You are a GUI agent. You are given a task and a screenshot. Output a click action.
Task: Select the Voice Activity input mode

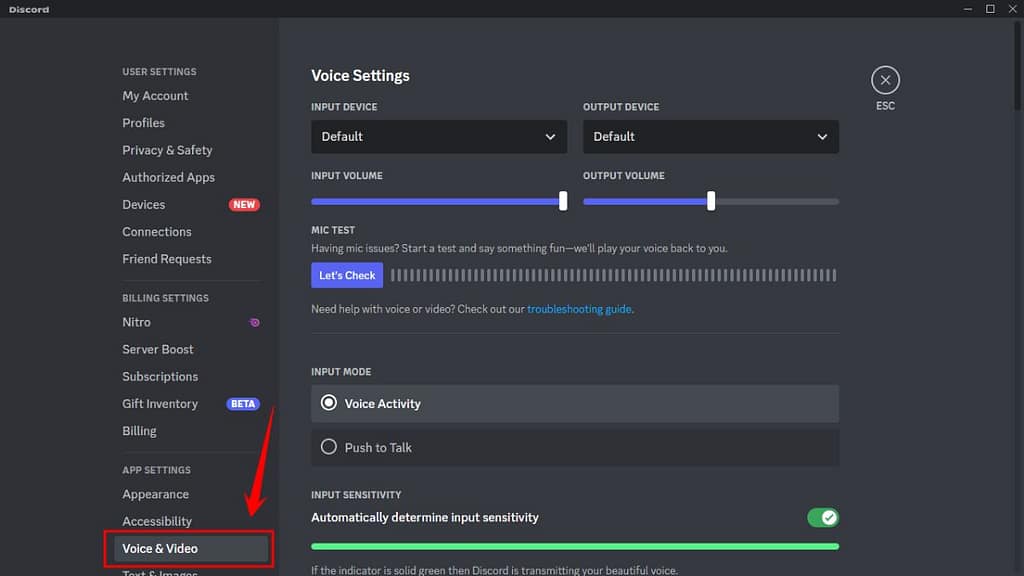(575, 404)
